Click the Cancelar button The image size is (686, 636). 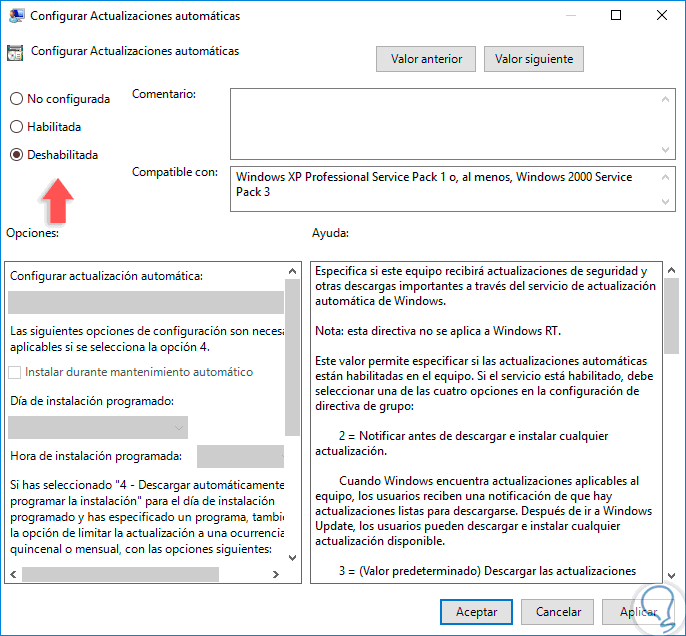click(x=558, y=612)
